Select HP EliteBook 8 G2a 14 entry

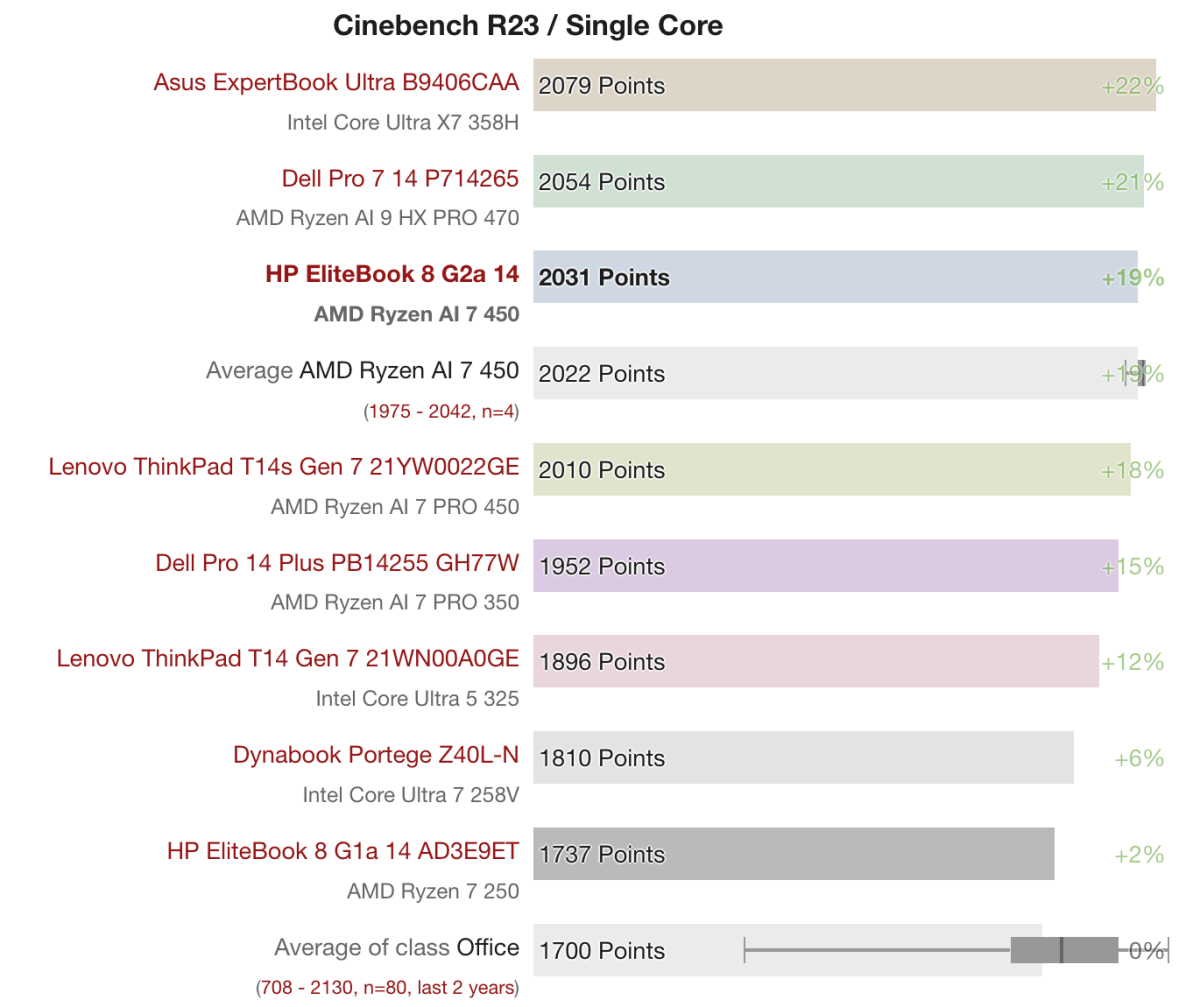pyautogui.click(x=392, y=275)
